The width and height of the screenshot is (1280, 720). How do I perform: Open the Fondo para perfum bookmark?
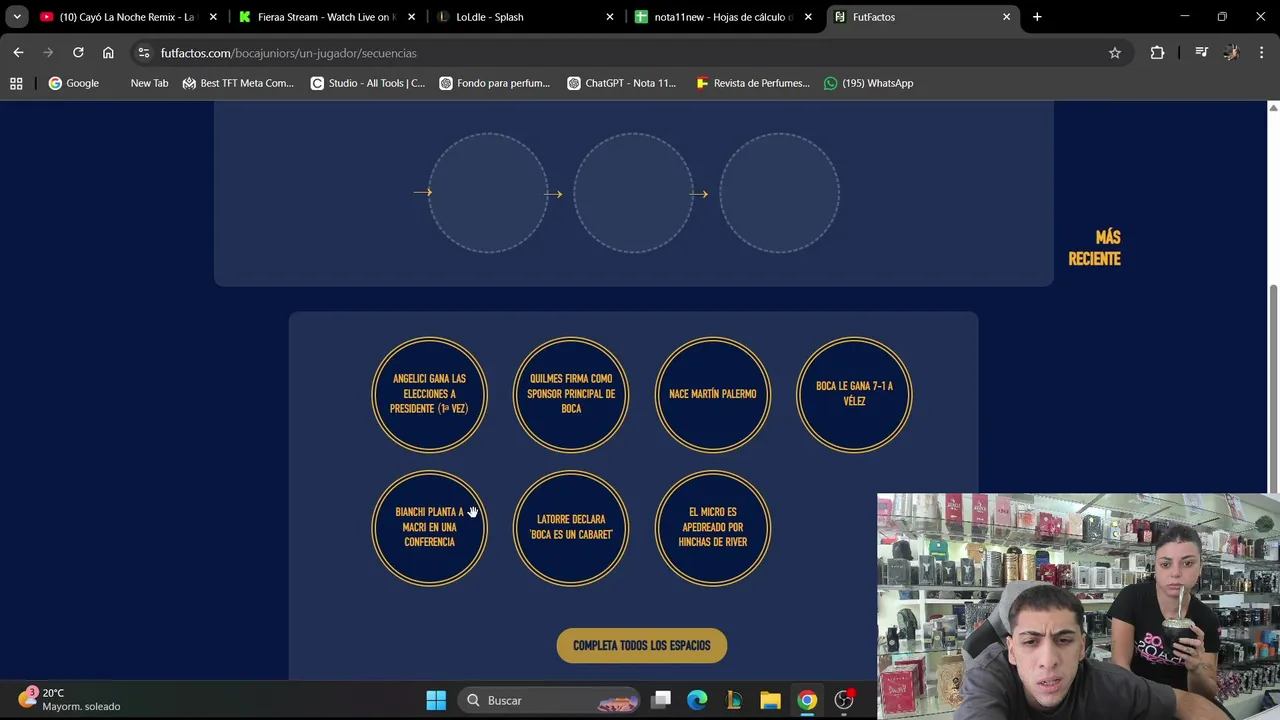click(x=495, y=83)
